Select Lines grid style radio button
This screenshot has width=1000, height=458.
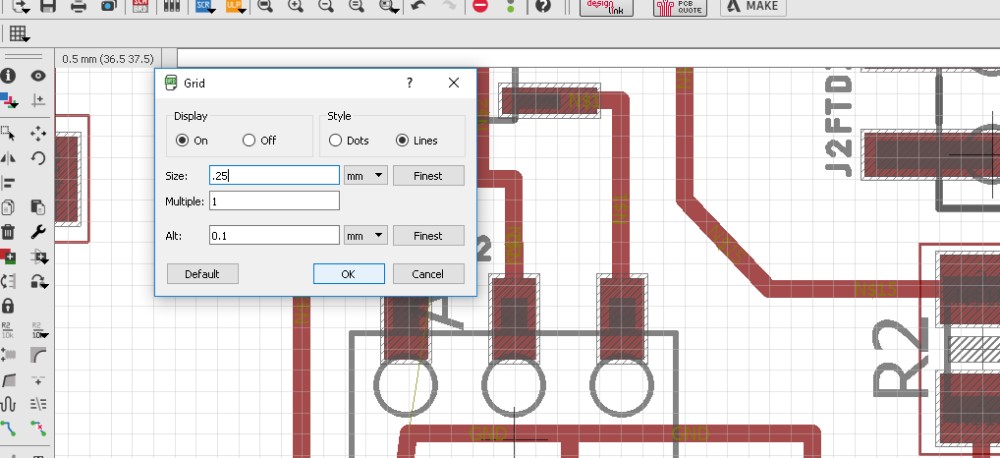(403, 141)
